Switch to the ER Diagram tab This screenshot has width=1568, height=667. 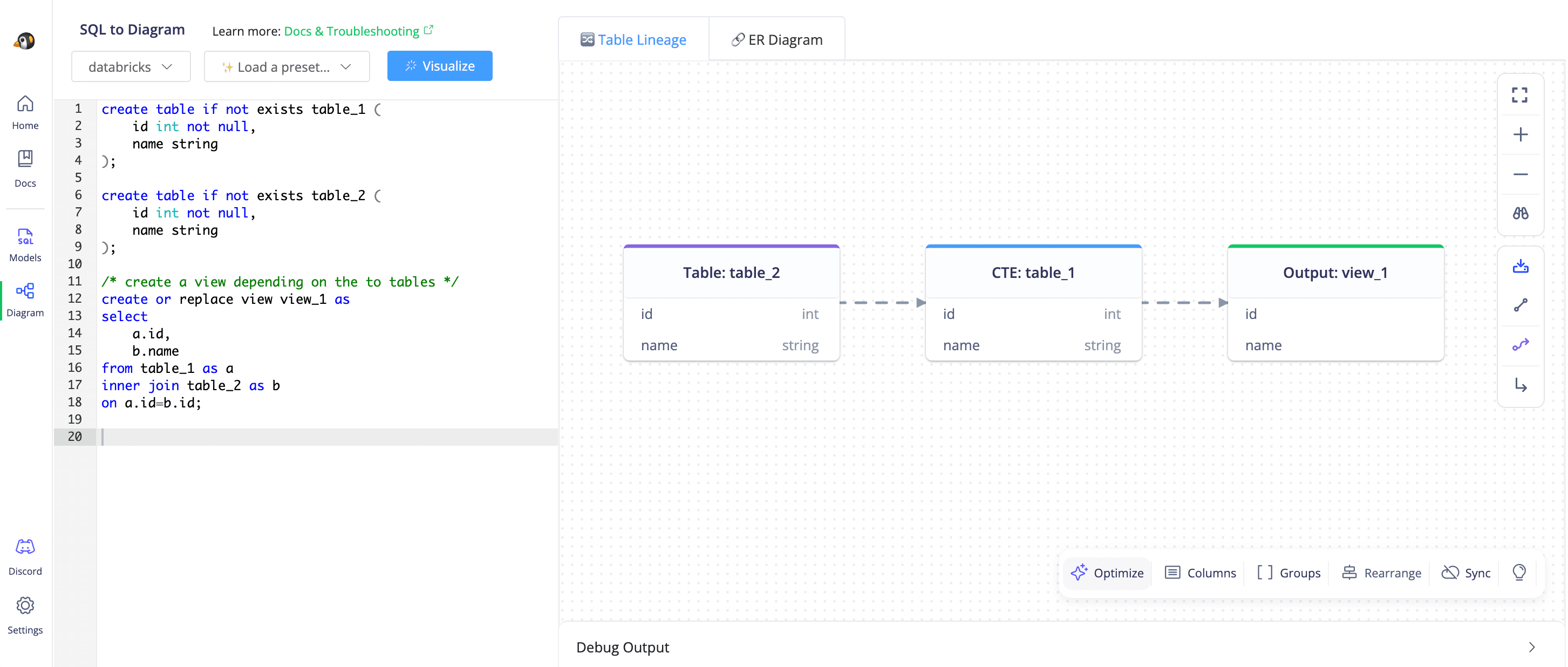coord(776,39)
